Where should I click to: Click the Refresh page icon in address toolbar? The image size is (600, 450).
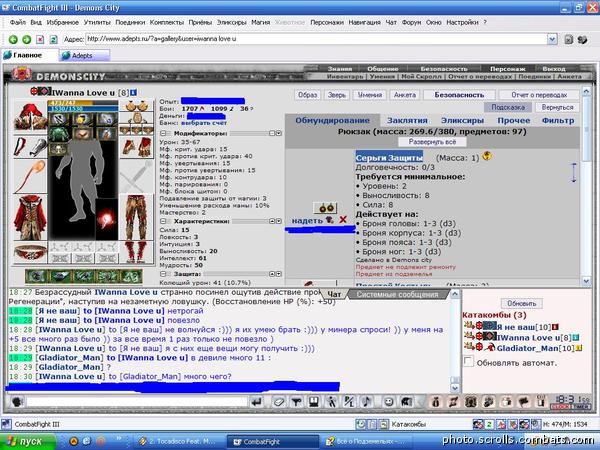click(54, 39)
